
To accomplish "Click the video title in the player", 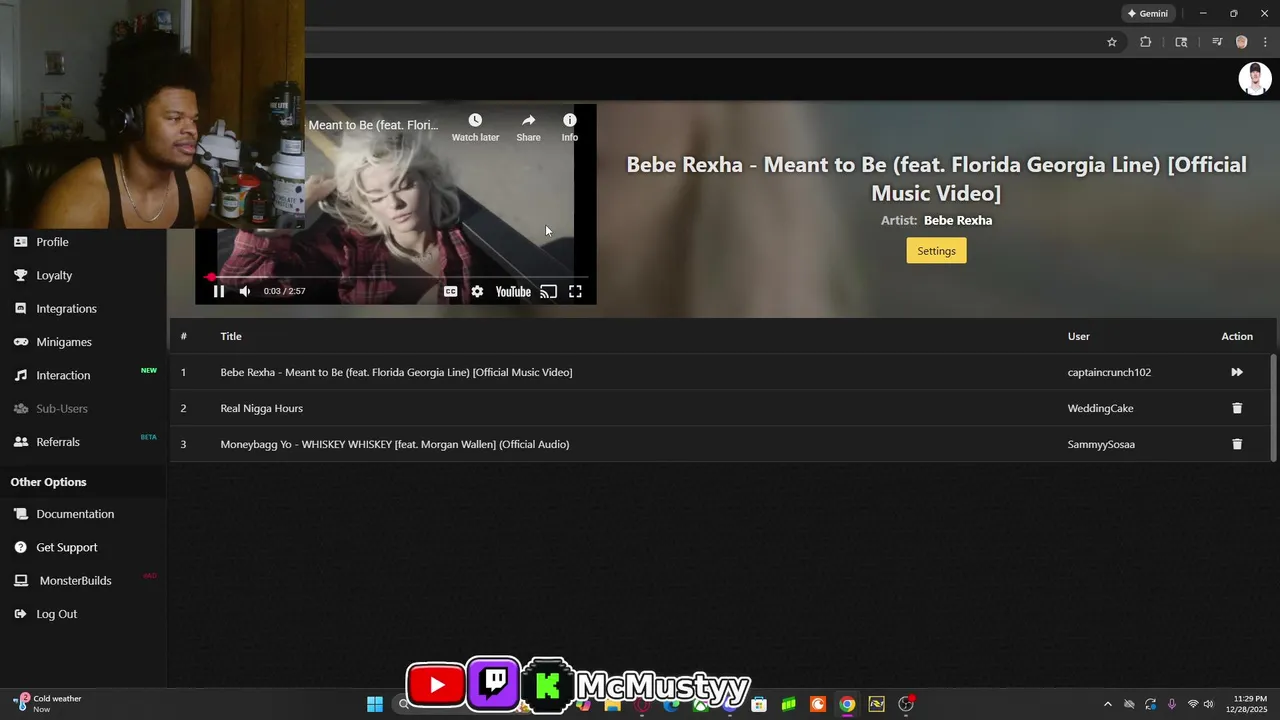I will pos(373,125).
